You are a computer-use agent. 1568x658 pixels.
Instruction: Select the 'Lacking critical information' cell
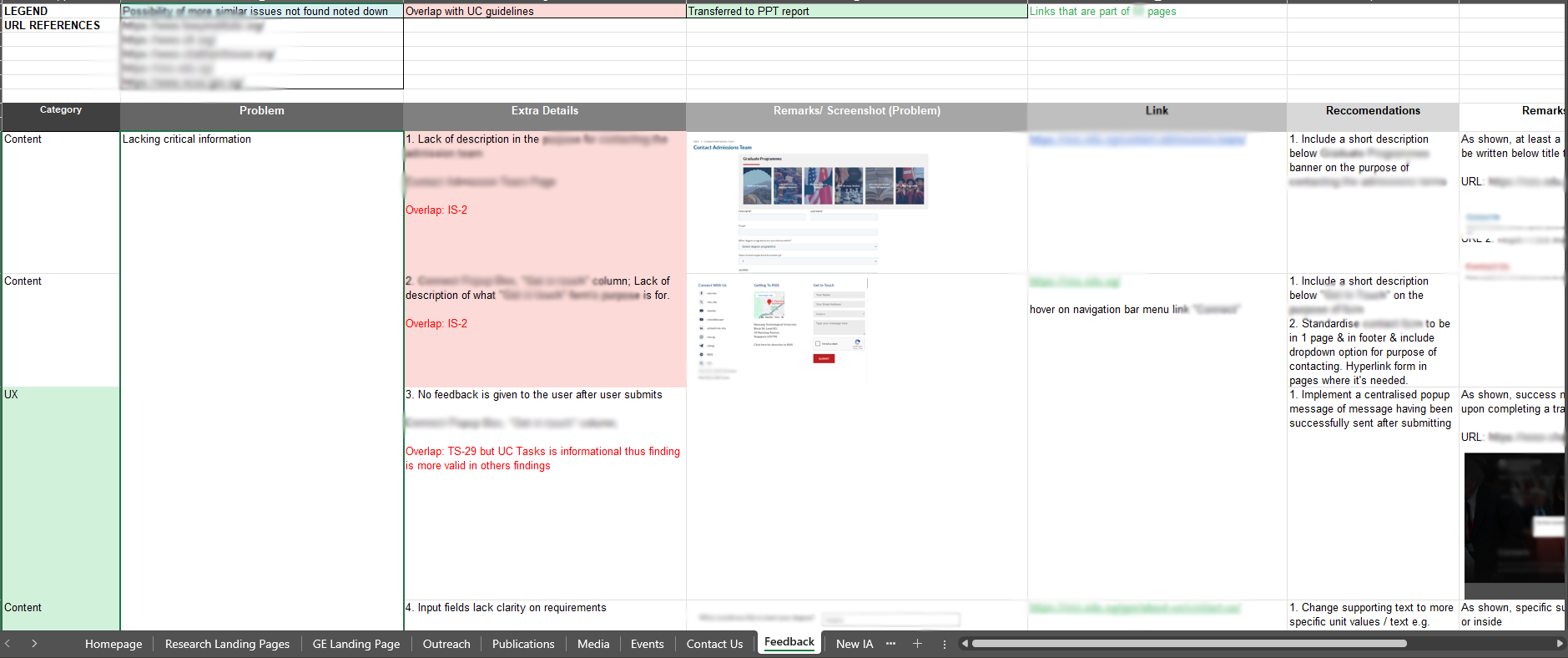click(x=261, y=139)
